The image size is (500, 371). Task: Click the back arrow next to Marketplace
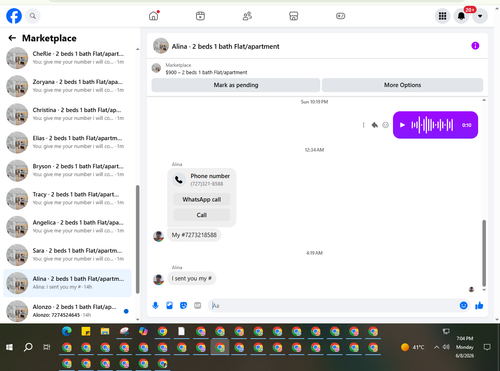tap(12, 38)
